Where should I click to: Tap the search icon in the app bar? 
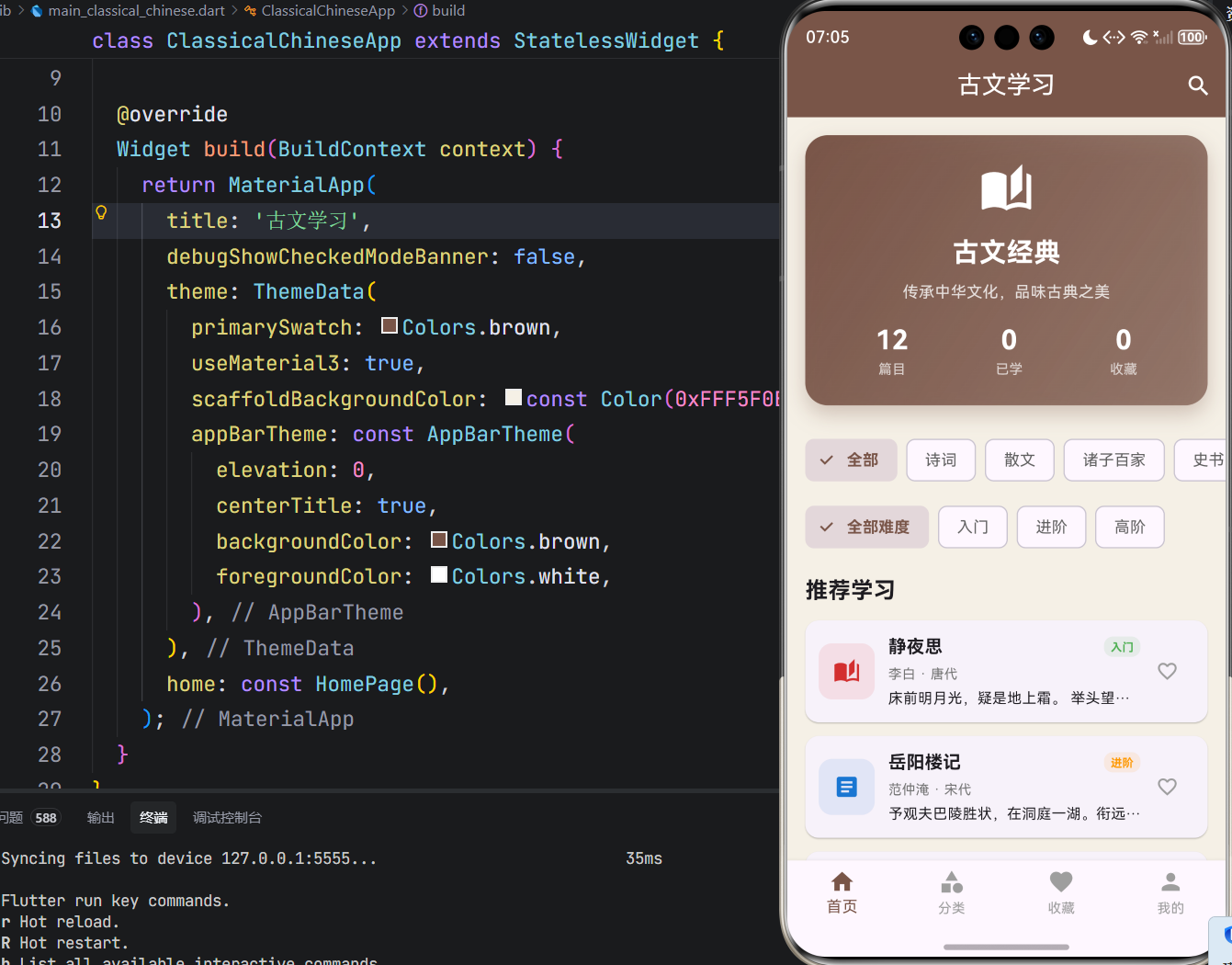click(1197, 85)
